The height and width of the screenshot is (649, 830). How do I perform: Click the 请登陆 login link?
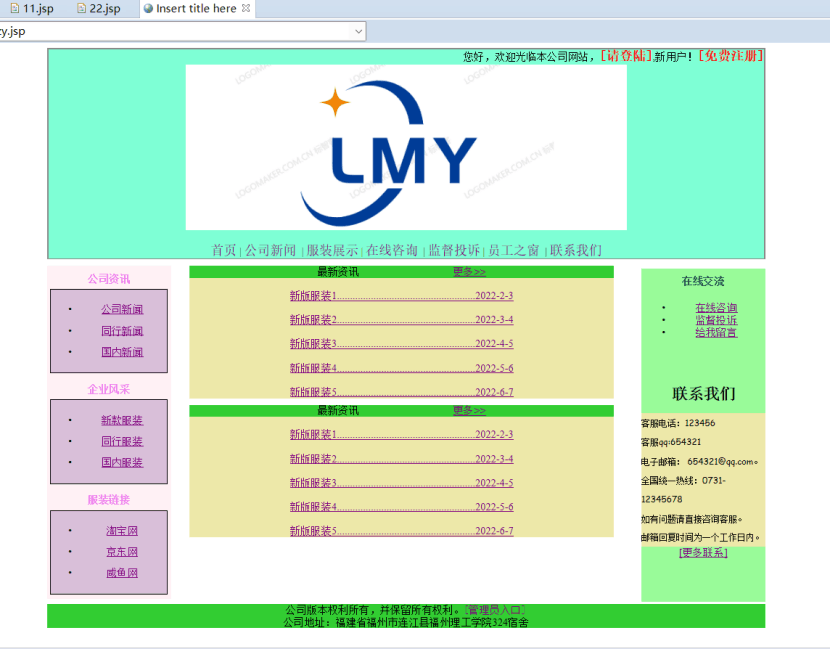click(626, 56)
